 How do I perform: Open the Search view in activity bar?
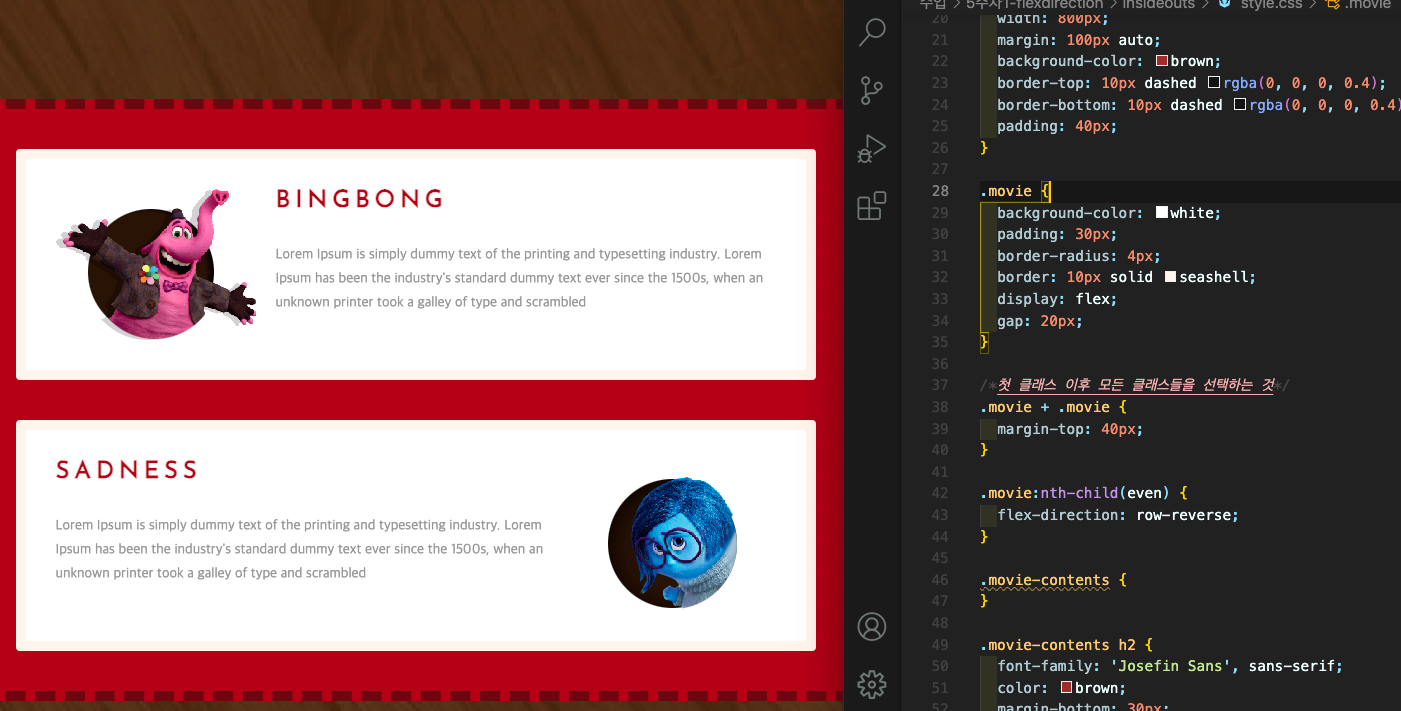pyautogui.click(x=872, y=32)
